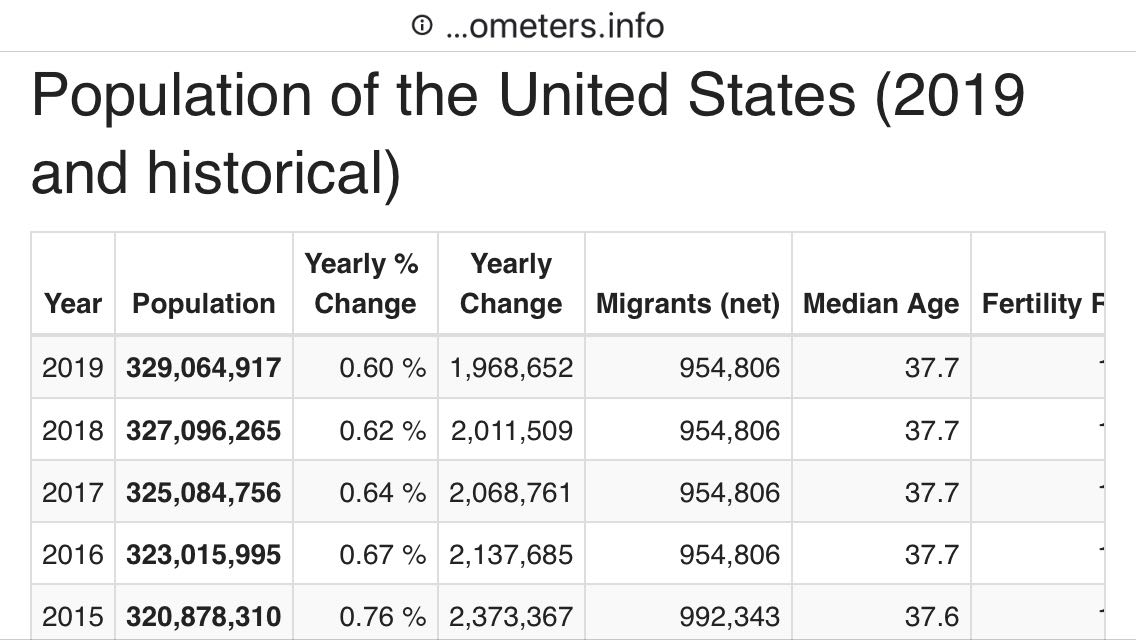Select the 2016 yearly percent 0.67 %
1136x640 pixels.
pyautogui.click(x=382, y=554)
